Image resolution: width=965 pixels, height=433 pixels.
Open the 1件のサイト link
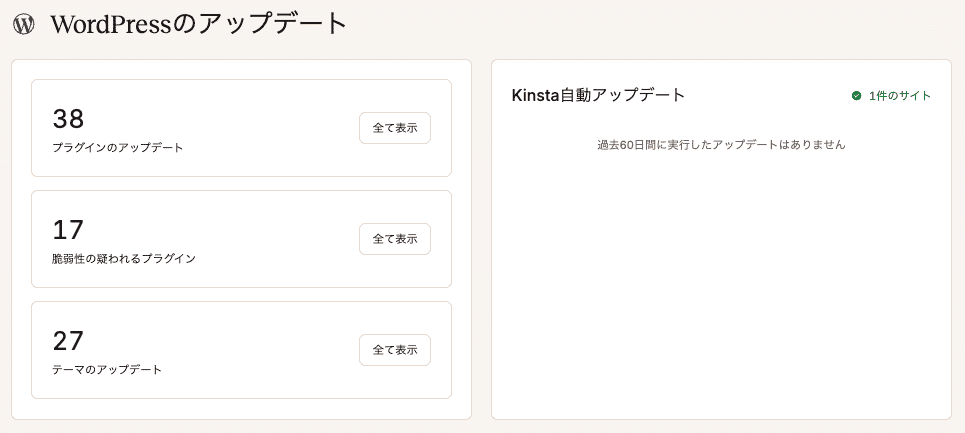[900, 95]
